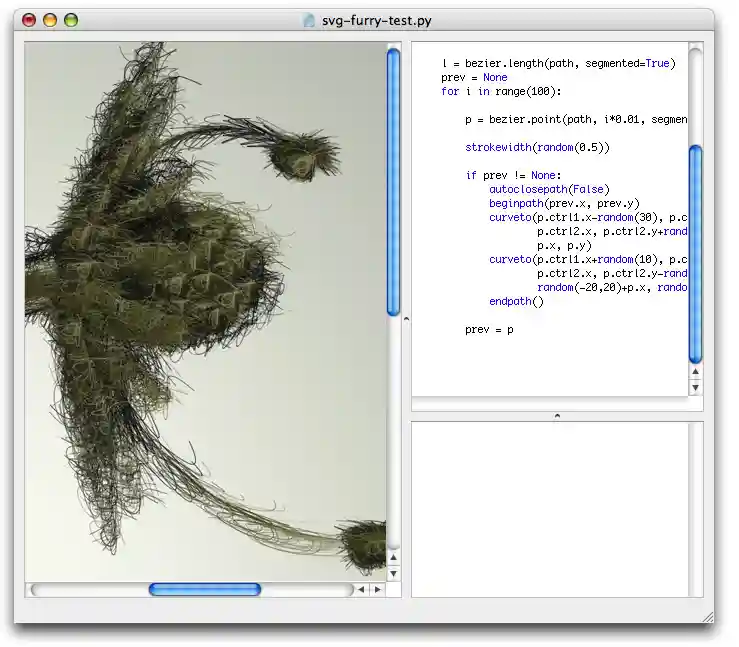
Task: Click the splitter handle between canvas and code
Action: [x=405, y=319]
